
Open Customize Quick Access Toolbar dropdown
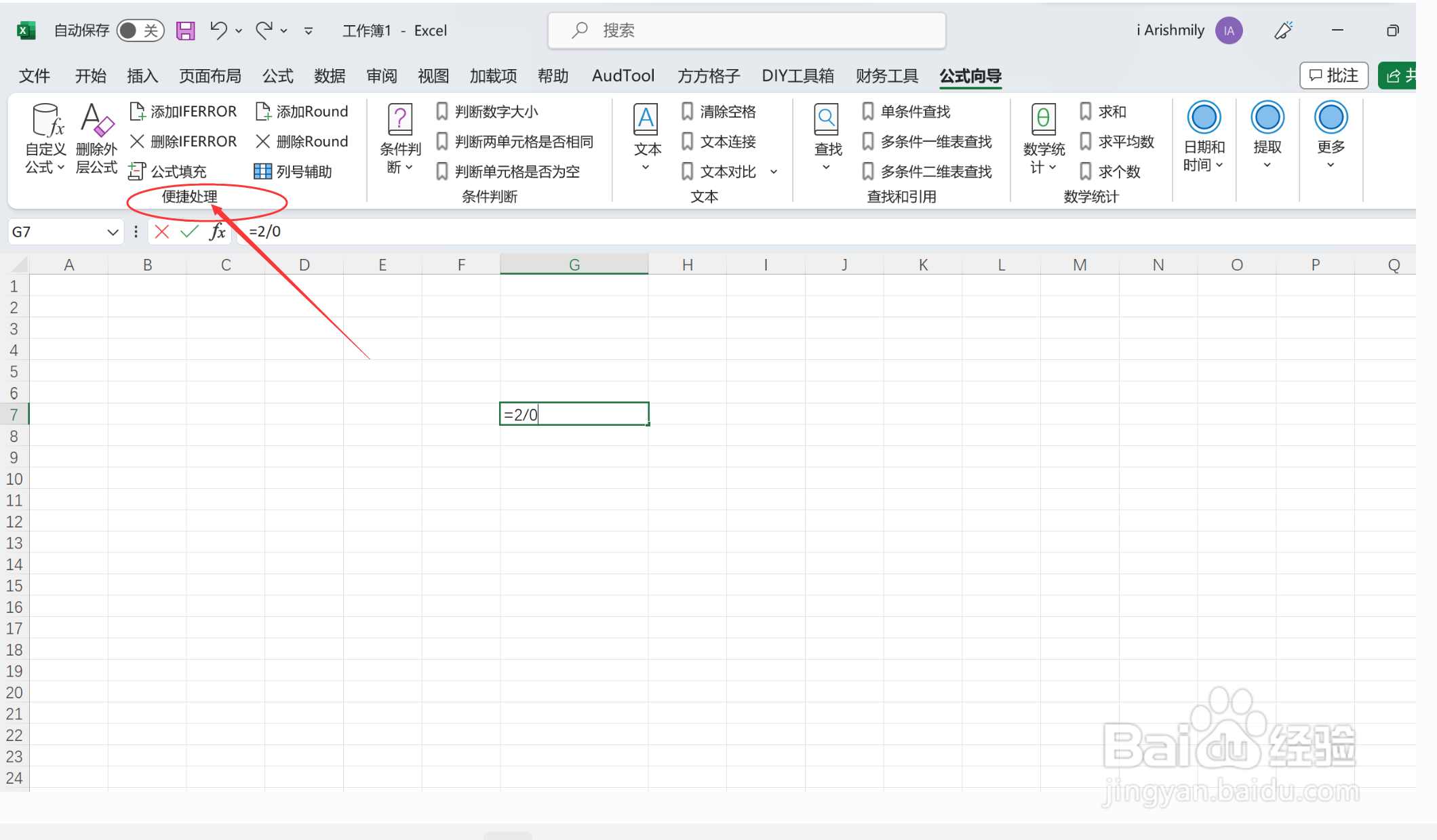[x=309, y=31]
